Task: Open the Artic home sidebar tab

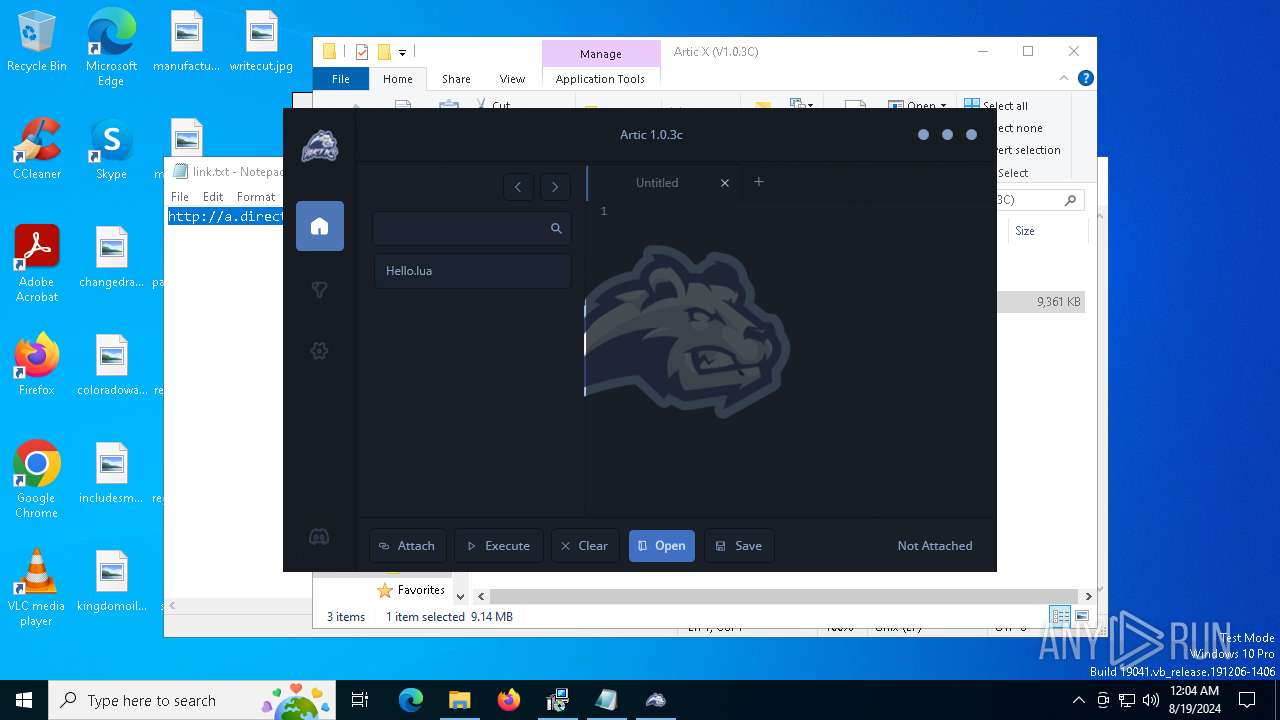Action: click(320, 226)
